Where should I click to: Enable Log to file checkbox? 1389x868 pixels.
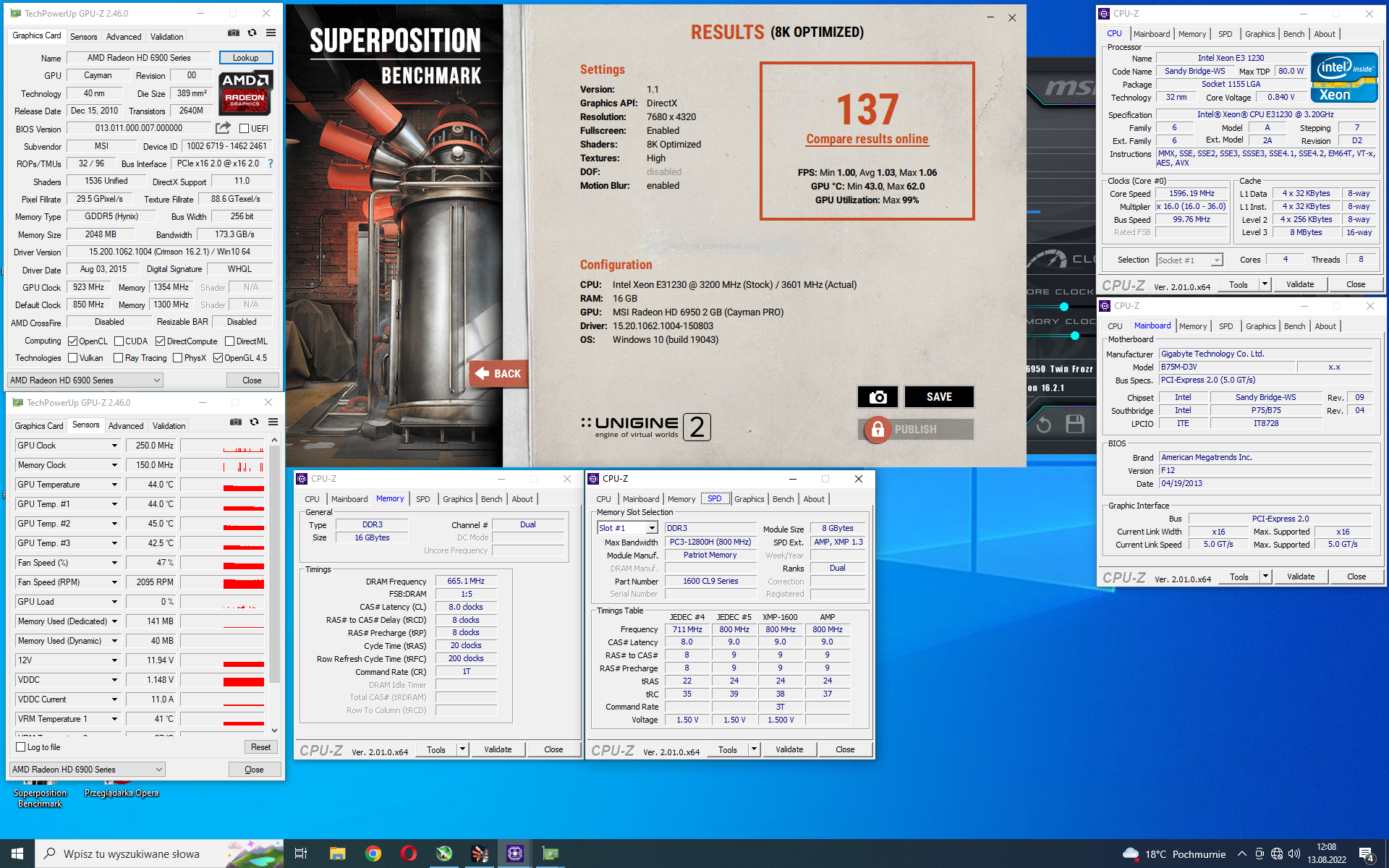click(21, 747)
